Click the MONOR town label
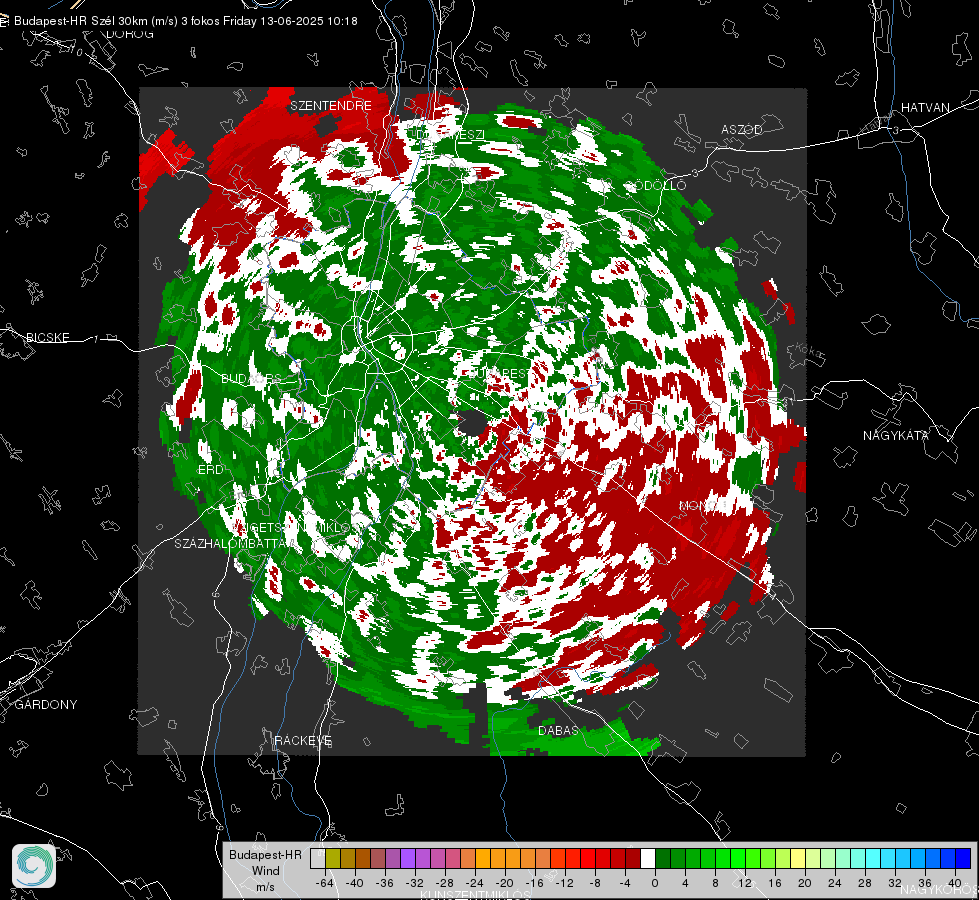The width and height of the screenshot is (979, 900). [703, 505]
